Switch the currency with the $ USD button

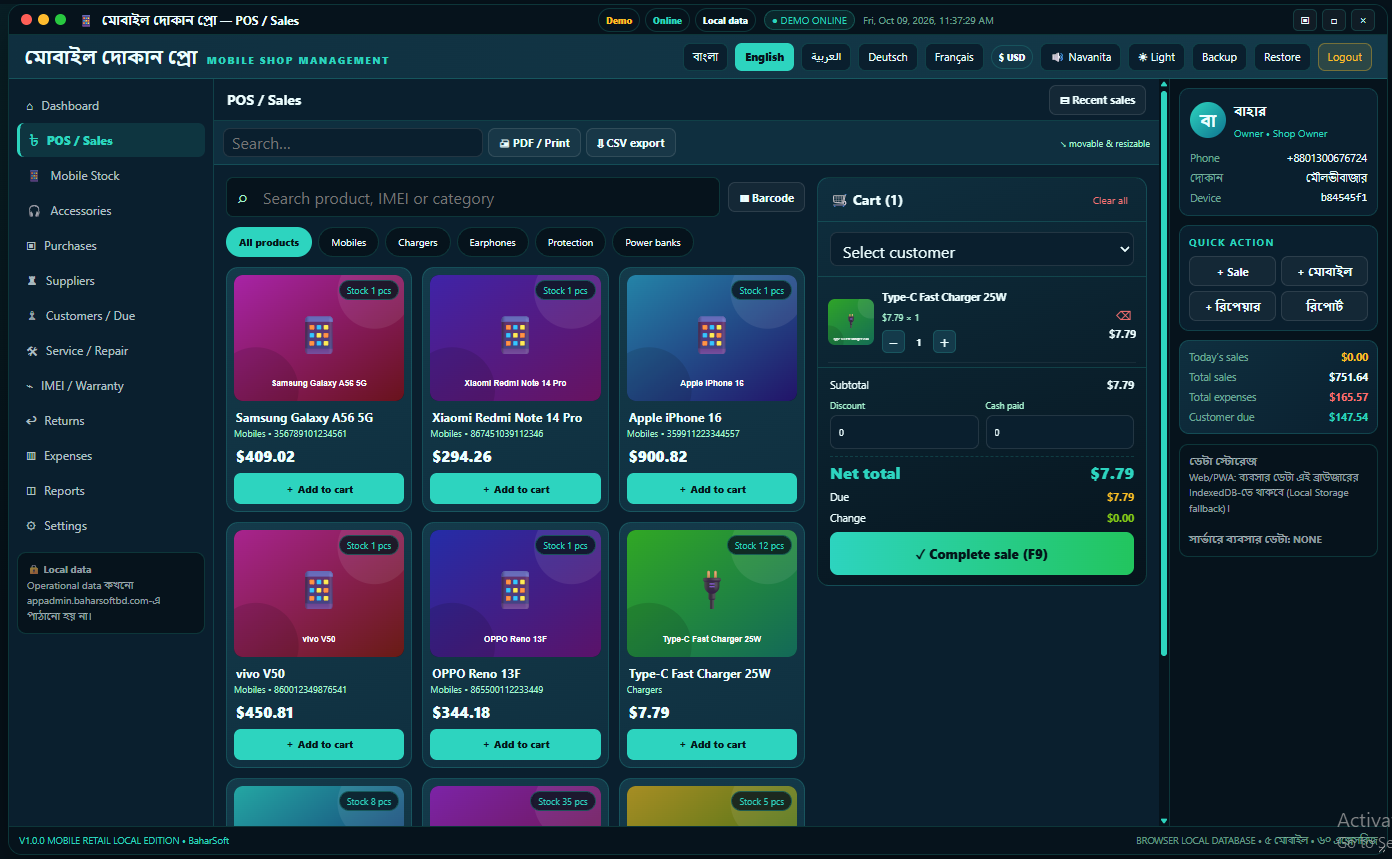click(x=1012, y=57)
